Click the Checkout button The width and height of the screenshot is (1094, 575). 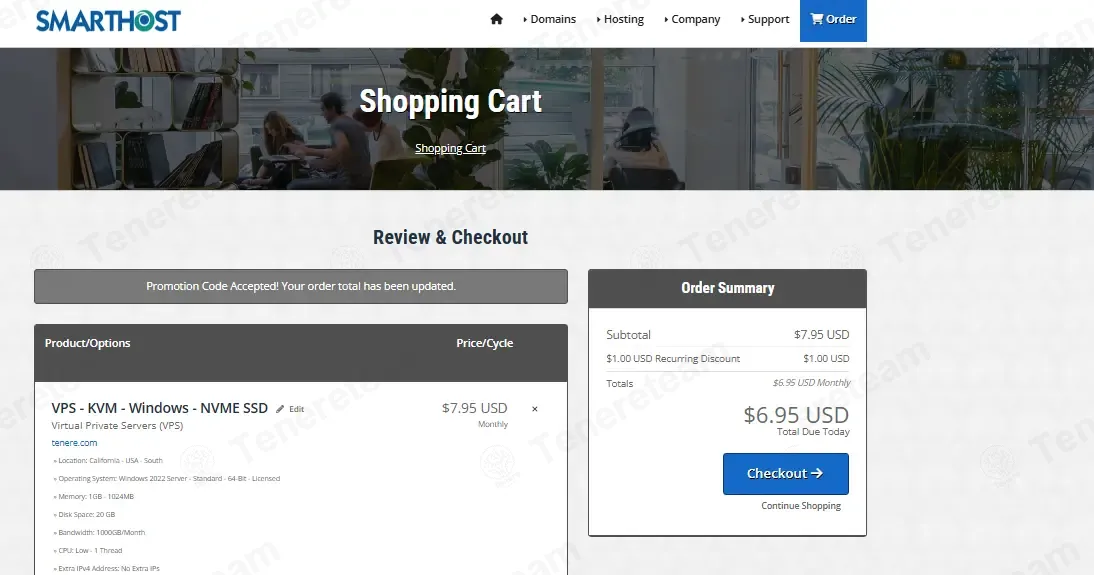coord(786,474)
